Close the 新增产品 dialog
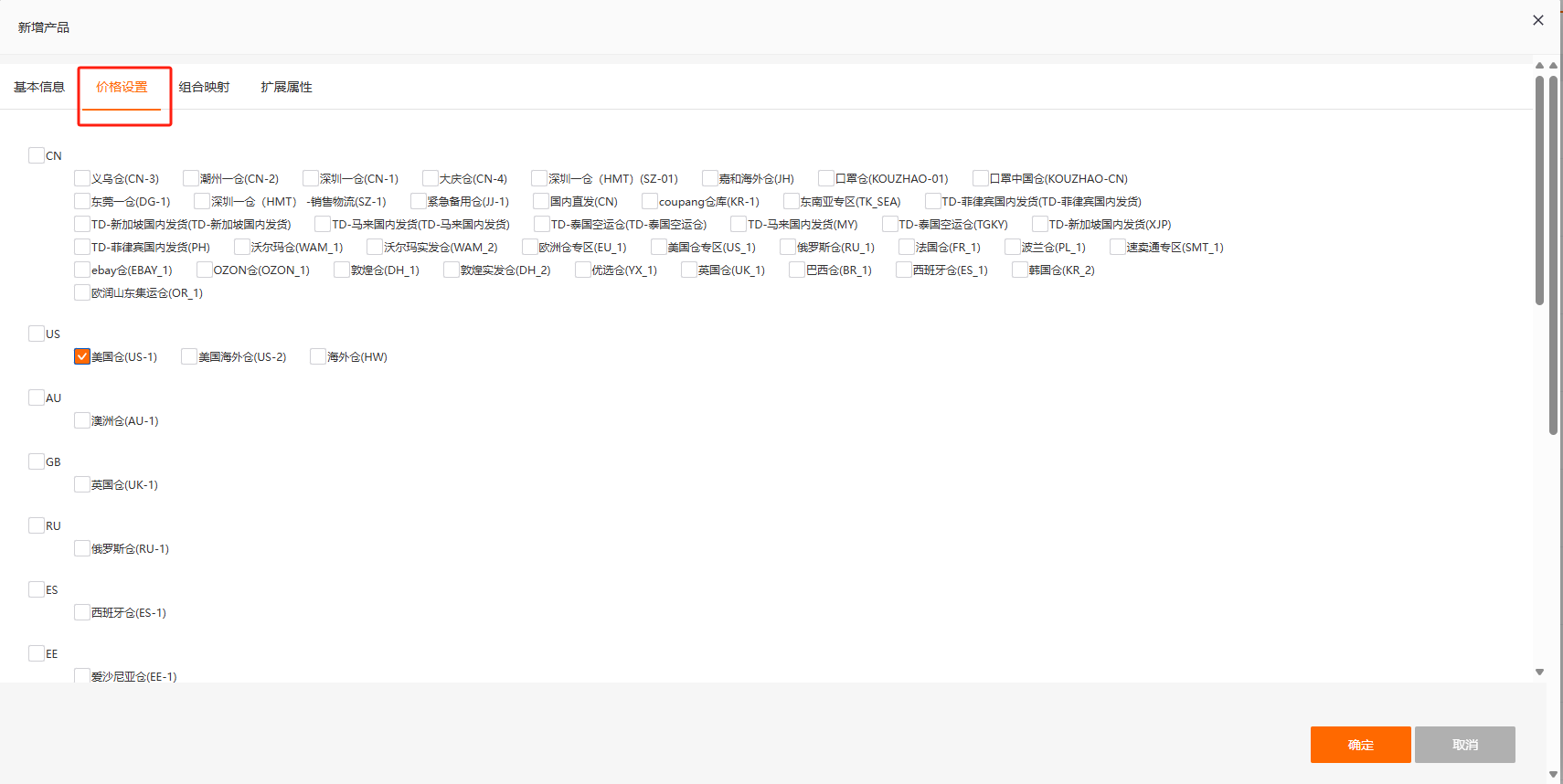The height and width of the screenshot is (784, 1563). 1538,20
